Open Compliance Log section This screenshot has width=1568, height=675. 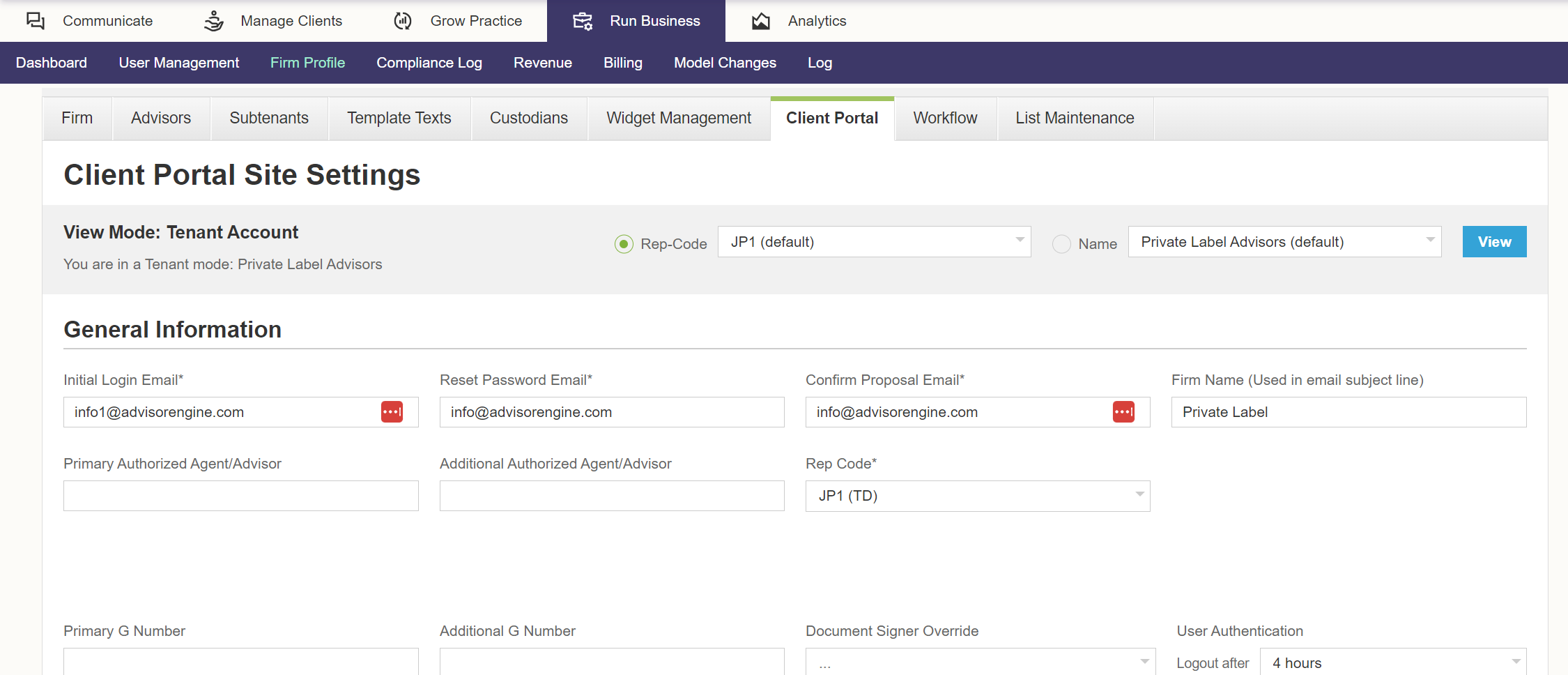click(x=429, y=63)
